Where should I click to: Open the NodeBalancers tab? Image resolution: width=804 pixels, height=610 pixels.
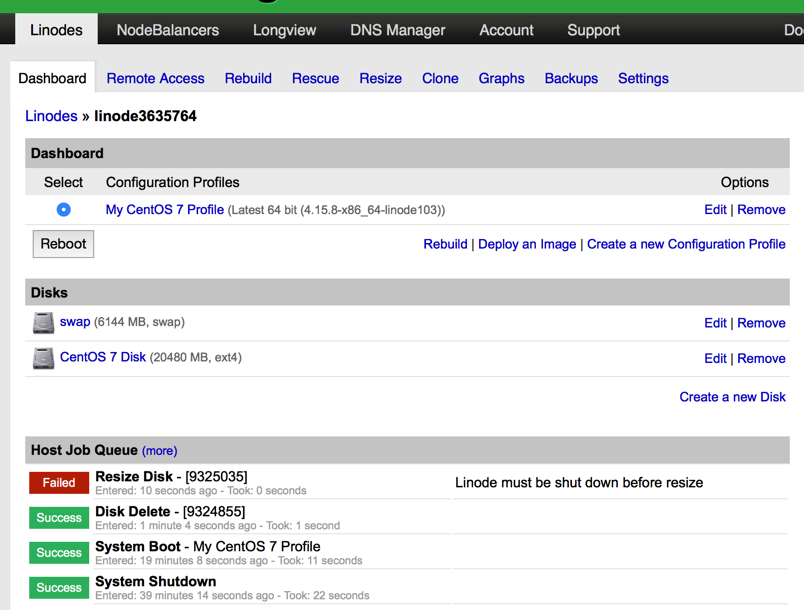click(168, 30)
